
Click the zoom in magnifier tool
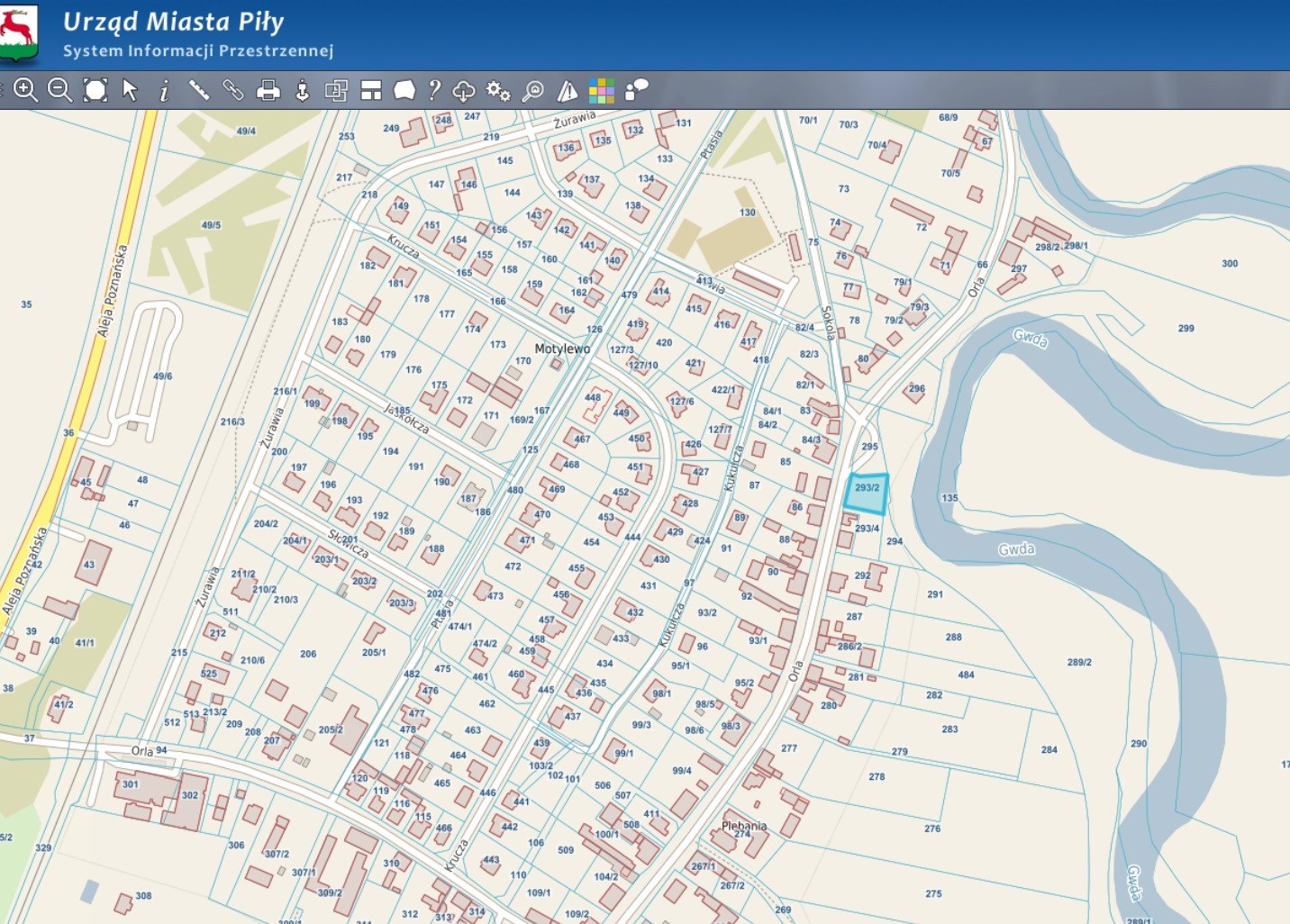pyautogui.click(x=25, y=90)
